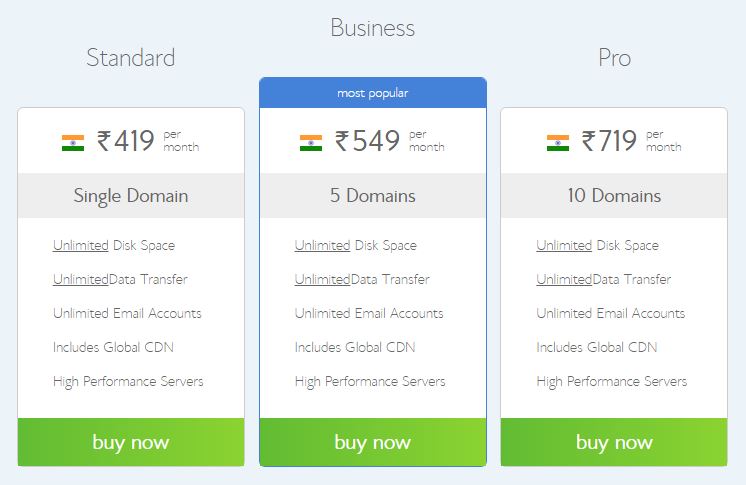Click the India flag icon in Standard plan

(73, 143)
